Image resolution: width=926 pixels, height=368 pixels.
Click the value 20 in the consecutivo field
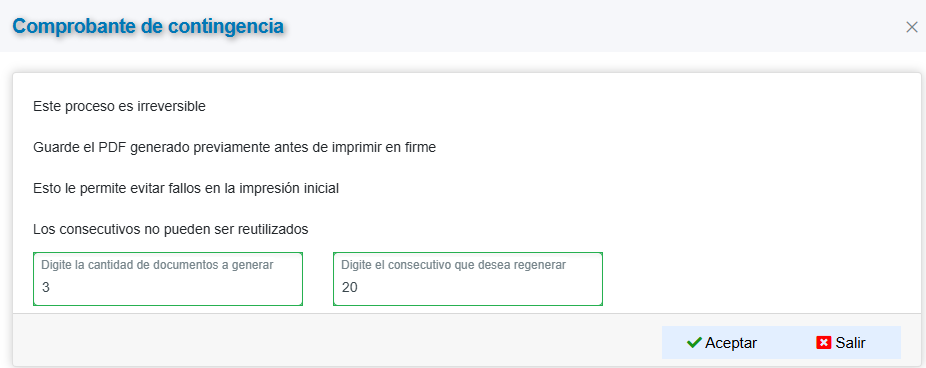click(349, 288)
